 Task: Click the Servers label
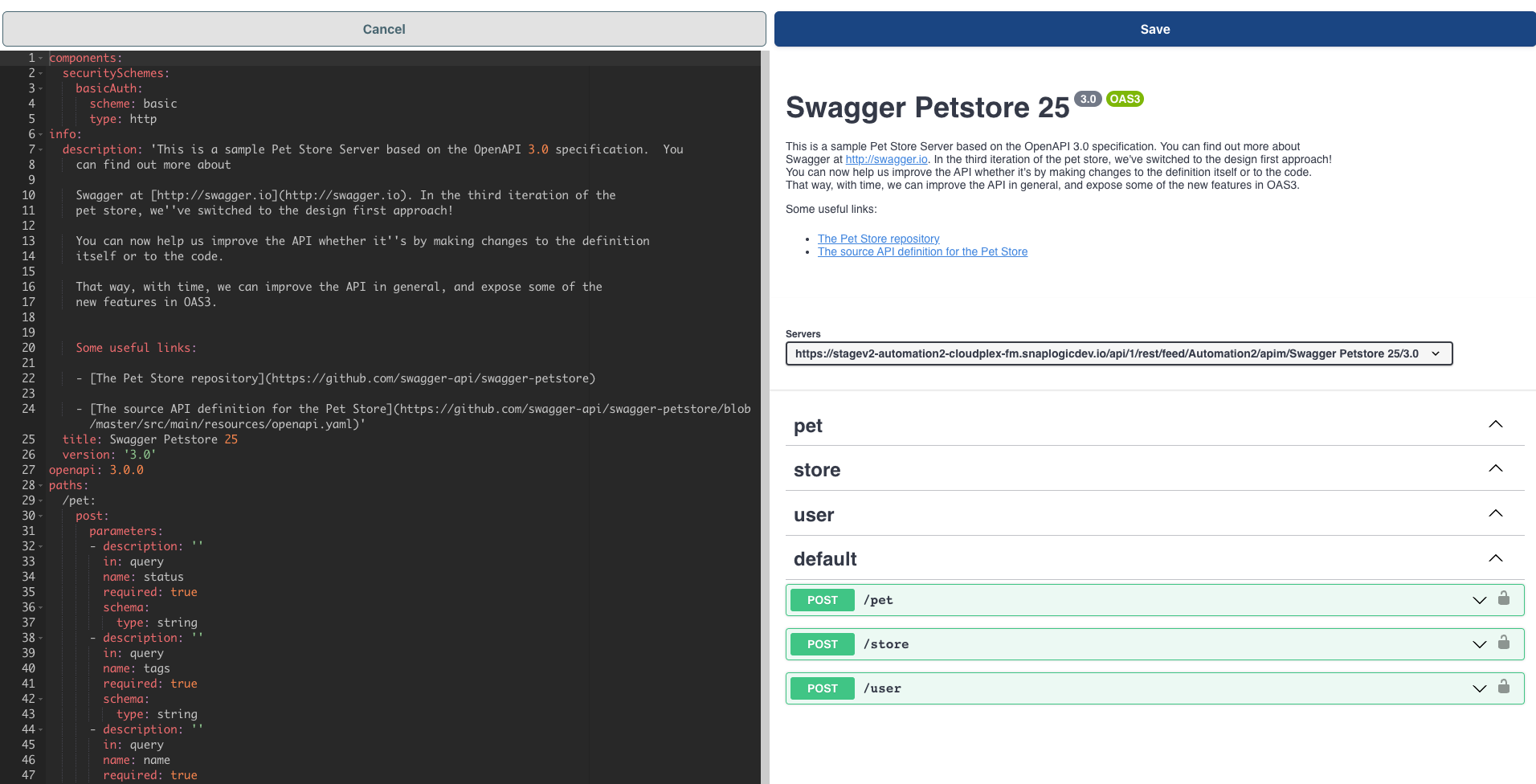803,334
